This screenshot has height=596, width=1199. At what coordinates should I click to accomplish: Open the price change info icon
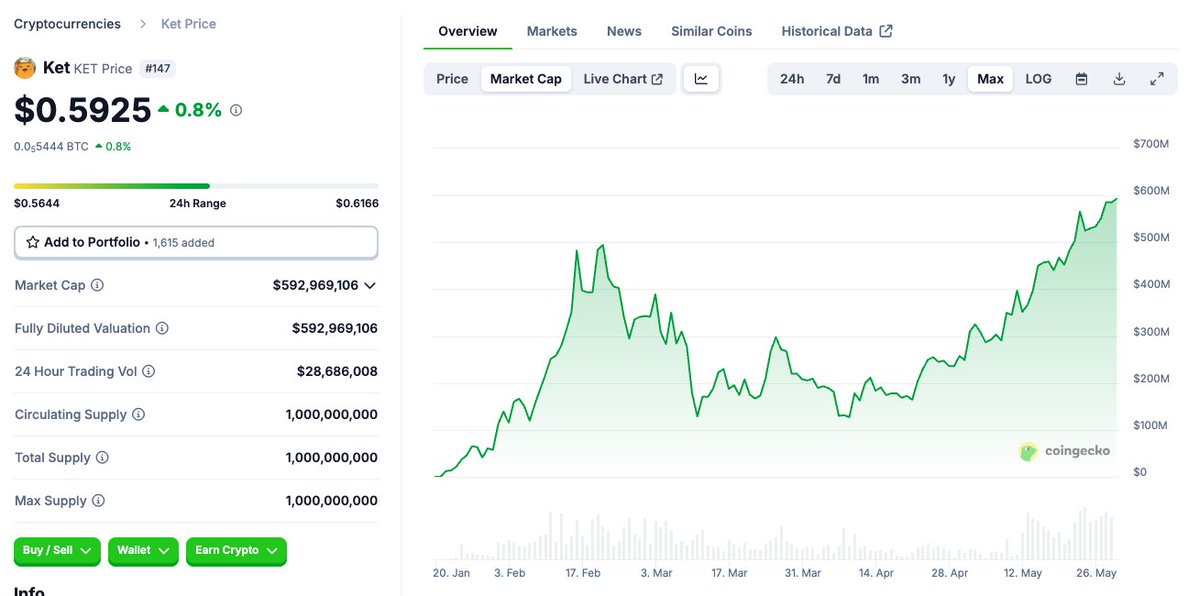pos(236,110)
